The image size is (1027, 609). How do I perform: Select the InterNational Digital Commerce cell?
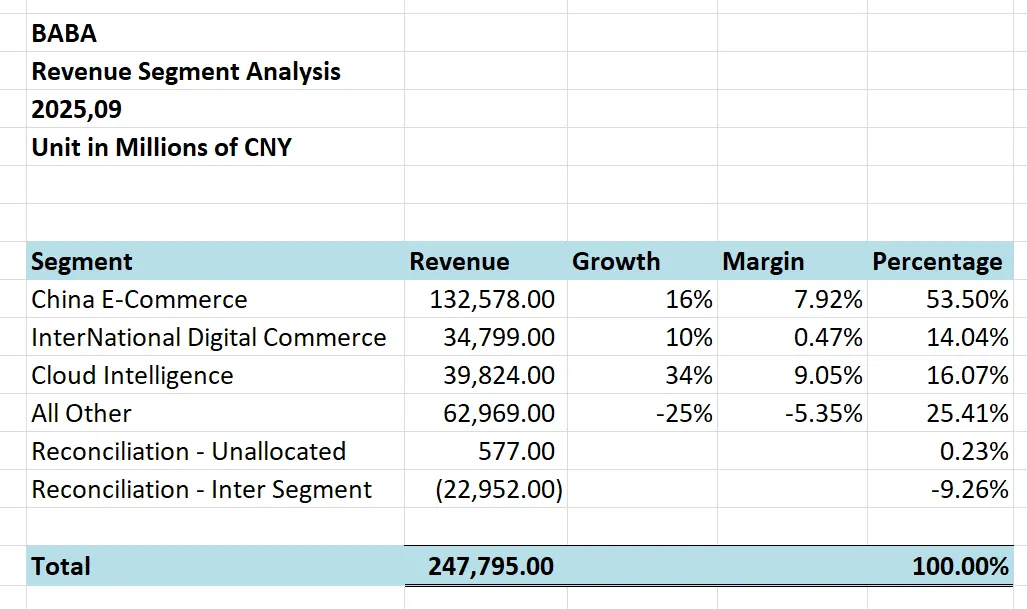click(x=209, y=338)
